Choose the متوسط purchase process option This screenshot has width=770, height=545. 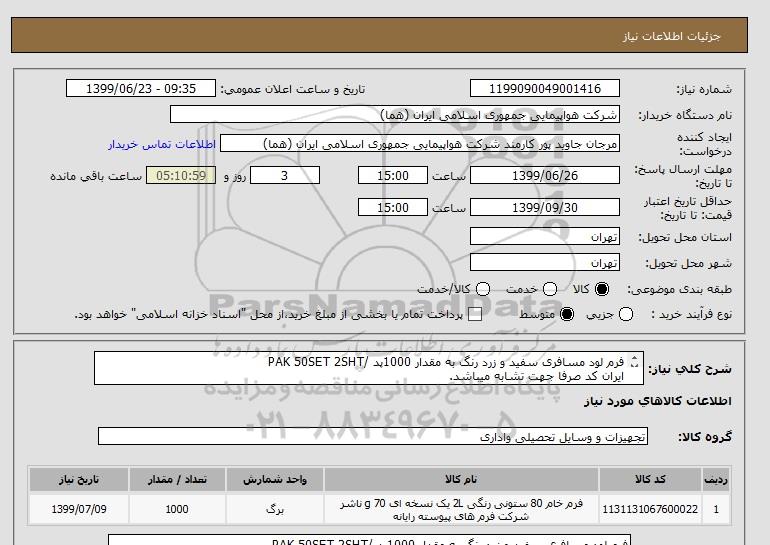click(x=567, y=314)
